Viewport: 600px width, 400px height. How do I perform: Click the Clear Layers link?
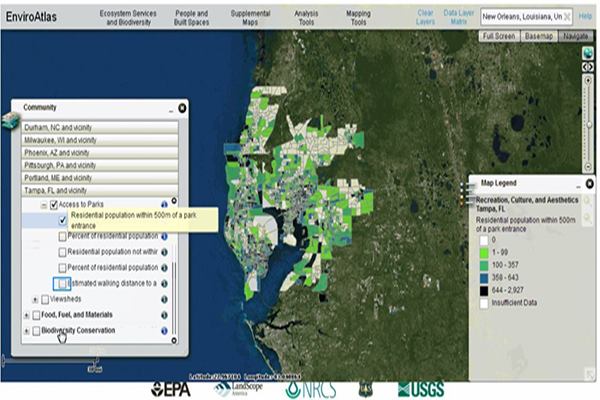pos(428,17)
